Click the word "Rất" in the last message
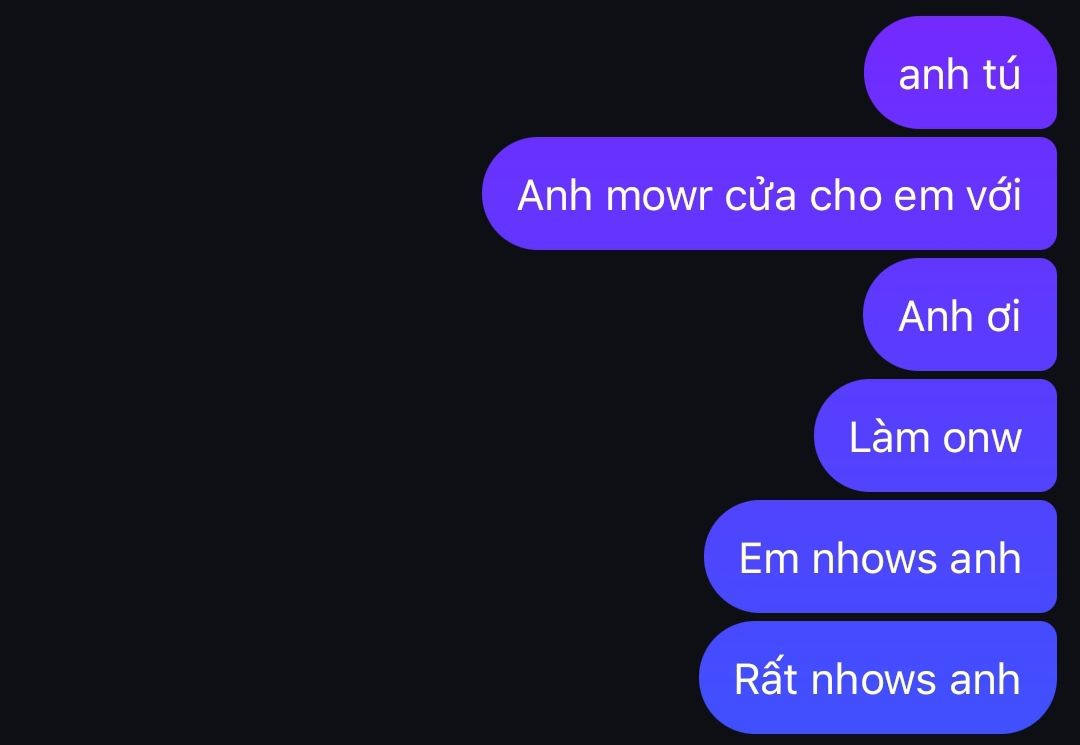 765,678
